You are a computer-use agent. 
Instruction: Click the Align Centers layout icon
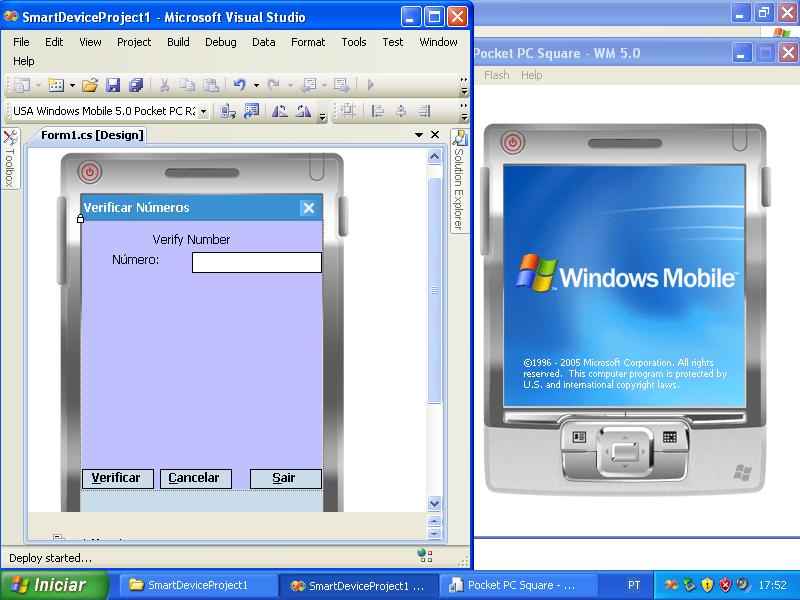click(x=401, y=111)
